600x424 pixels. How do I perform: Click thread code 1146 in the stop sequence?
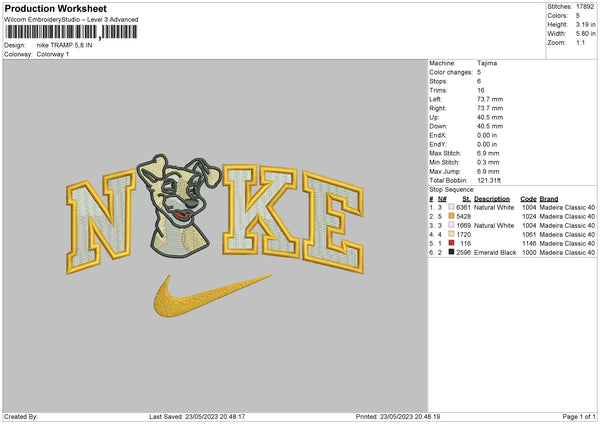529,243
